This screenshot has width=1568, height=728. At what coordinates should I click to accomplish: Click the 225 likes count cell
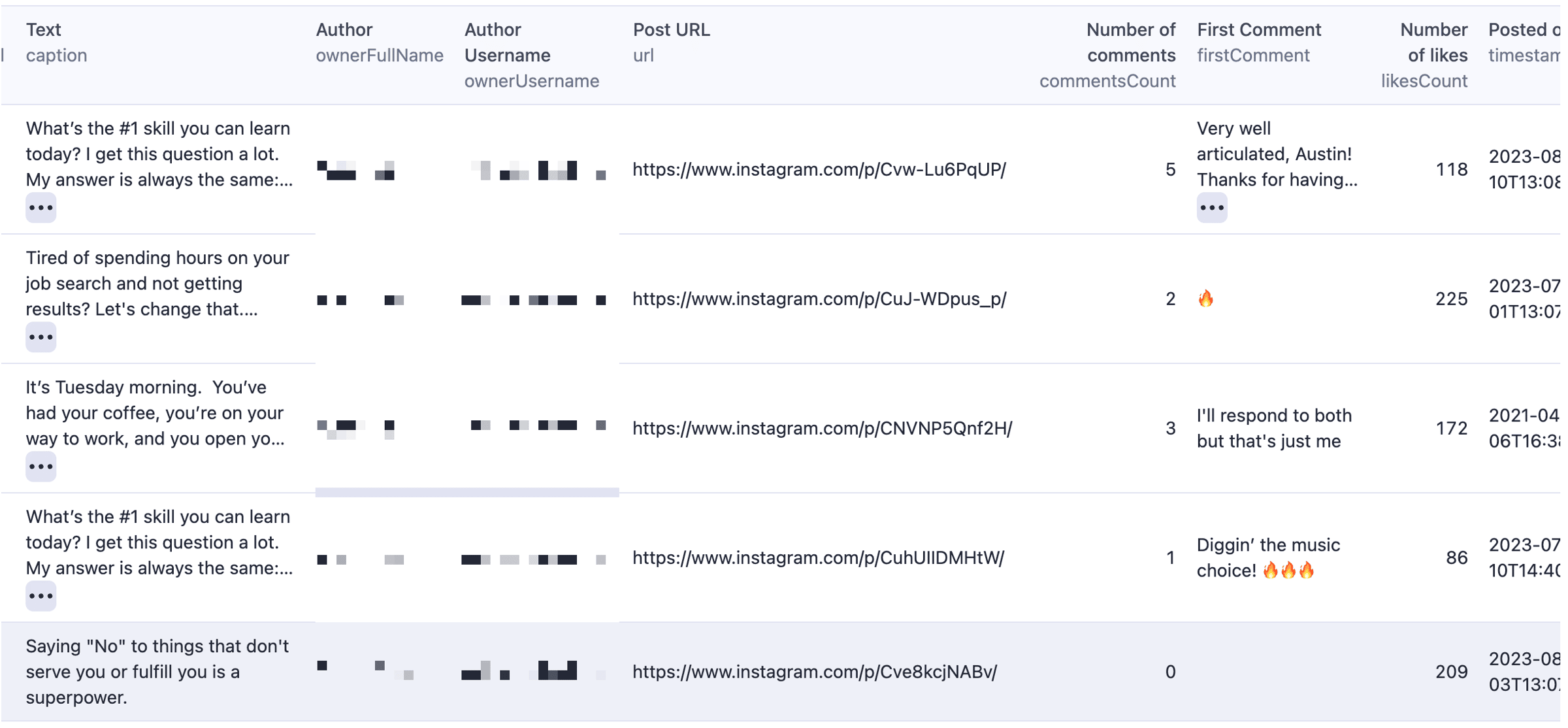coord(1451,299)
